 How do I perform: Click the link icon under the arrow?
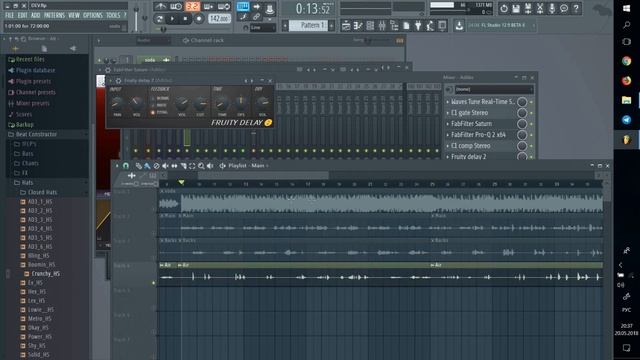256,17
